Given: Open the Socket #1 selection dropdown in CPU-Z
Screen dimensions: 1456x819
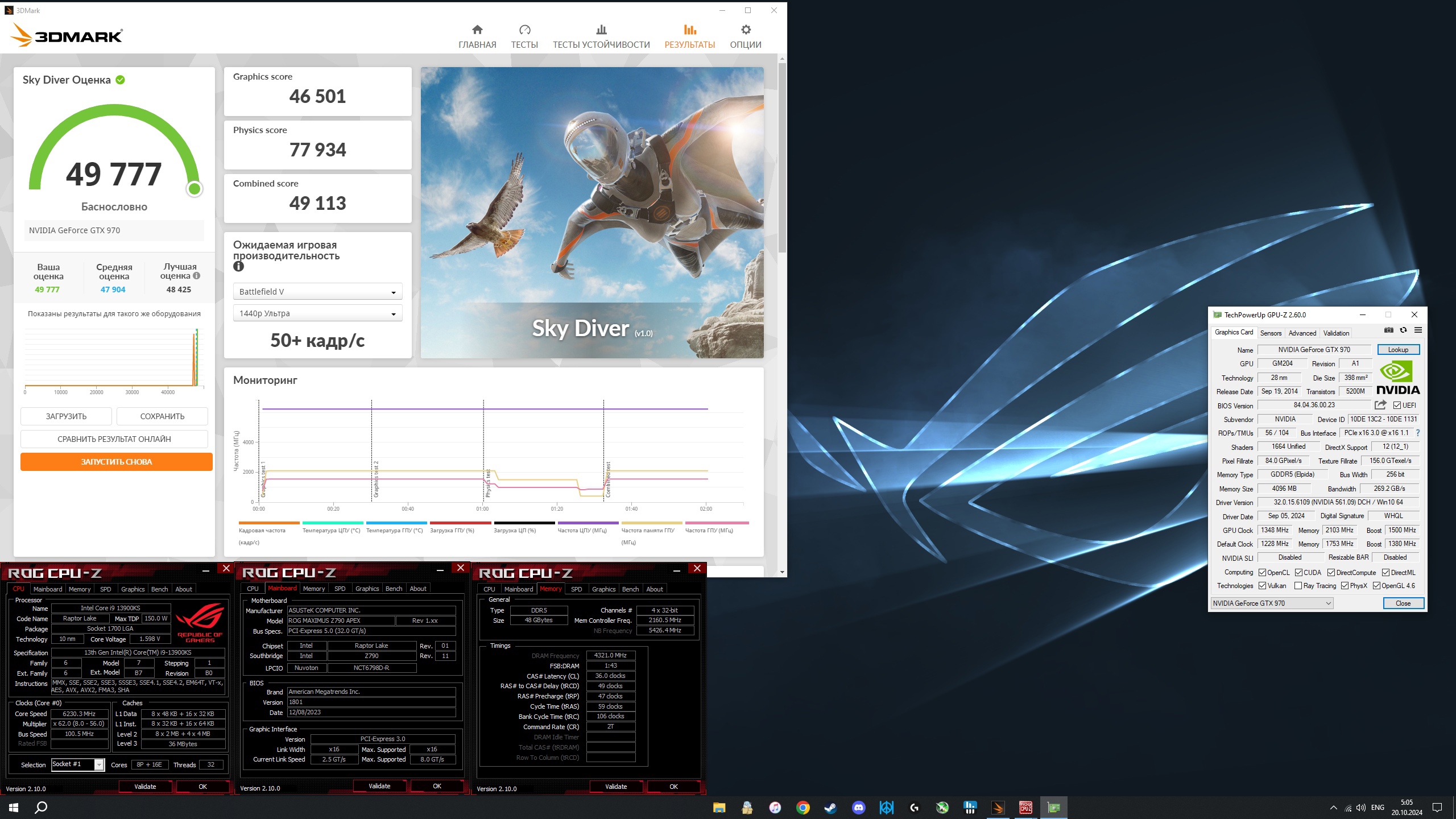Looking at the screenshot, I should pos(77,764).
